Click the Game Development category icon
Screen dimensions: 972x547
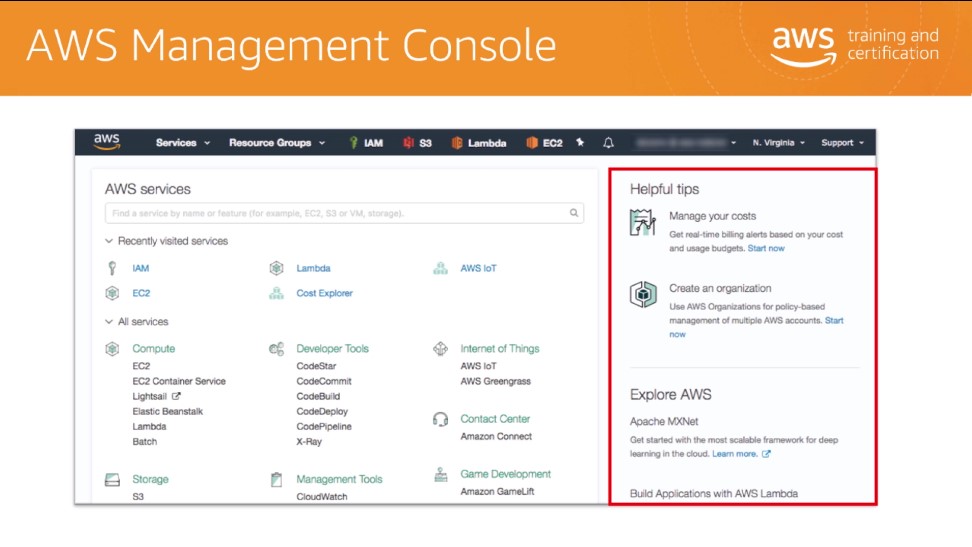tap(440, 475)
